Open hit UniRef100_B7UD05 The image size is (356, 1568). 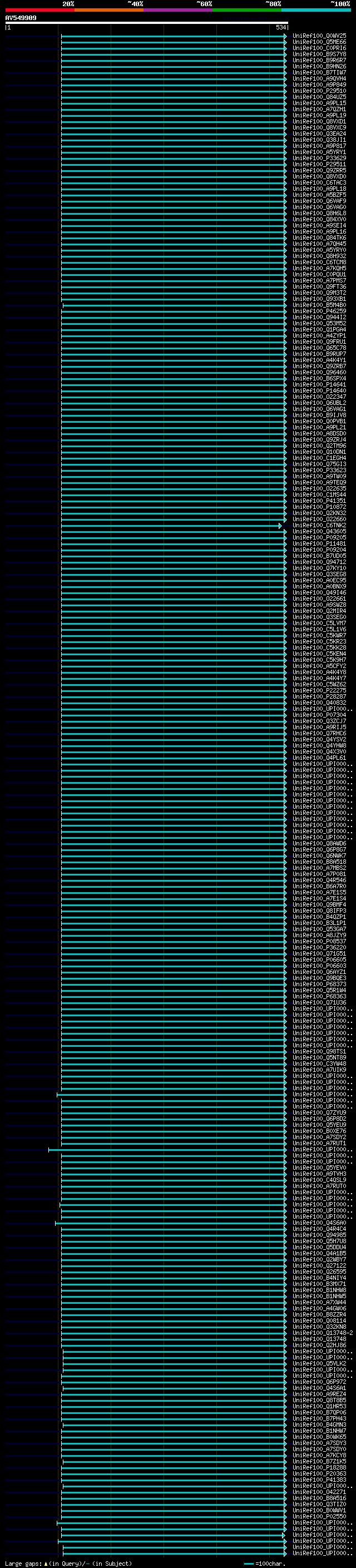coord(319,556)
